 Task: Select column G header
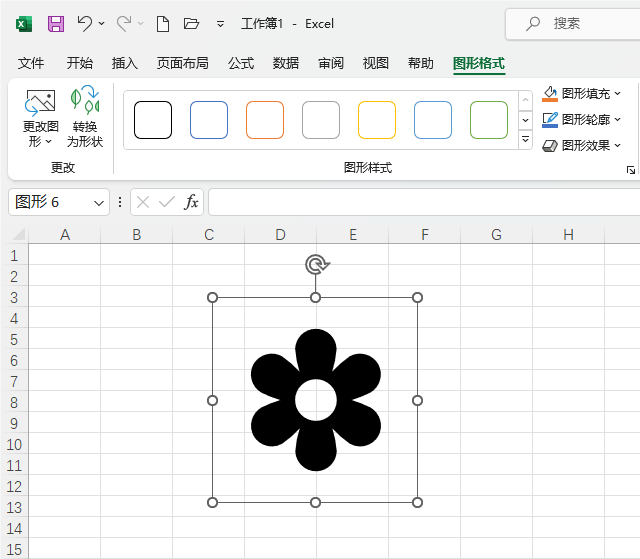click(496, 235)
